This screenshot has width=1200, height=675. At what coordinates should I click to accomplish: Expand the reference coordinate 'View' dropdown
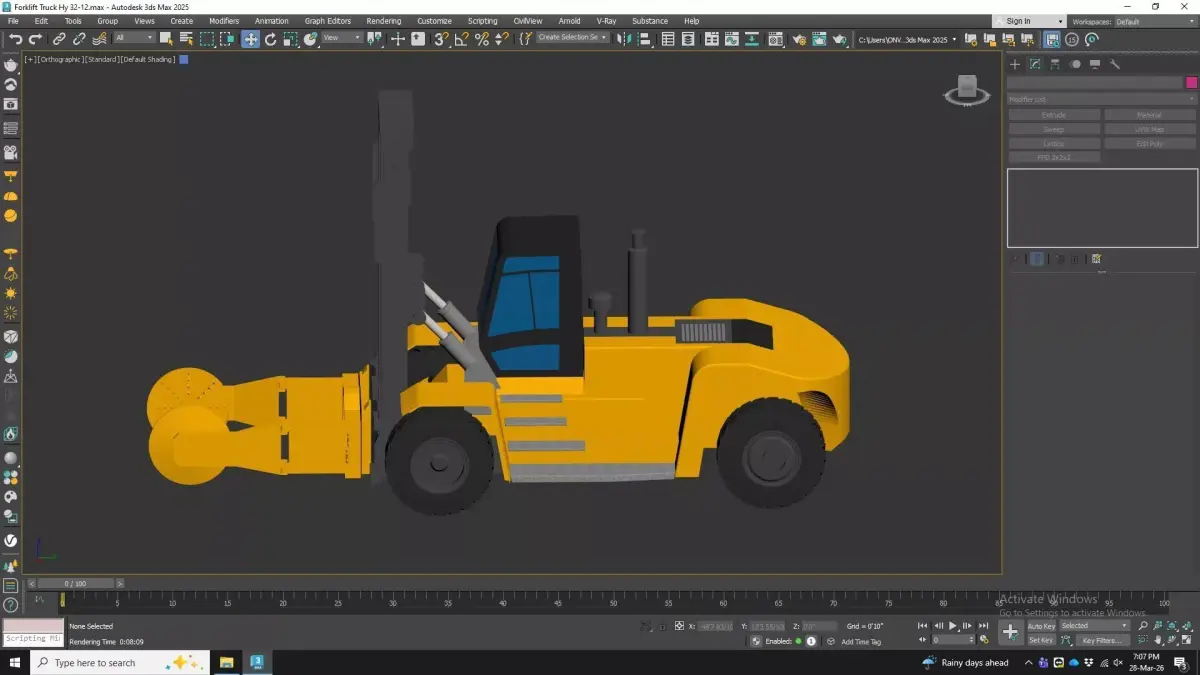click(x=342, y=38)
